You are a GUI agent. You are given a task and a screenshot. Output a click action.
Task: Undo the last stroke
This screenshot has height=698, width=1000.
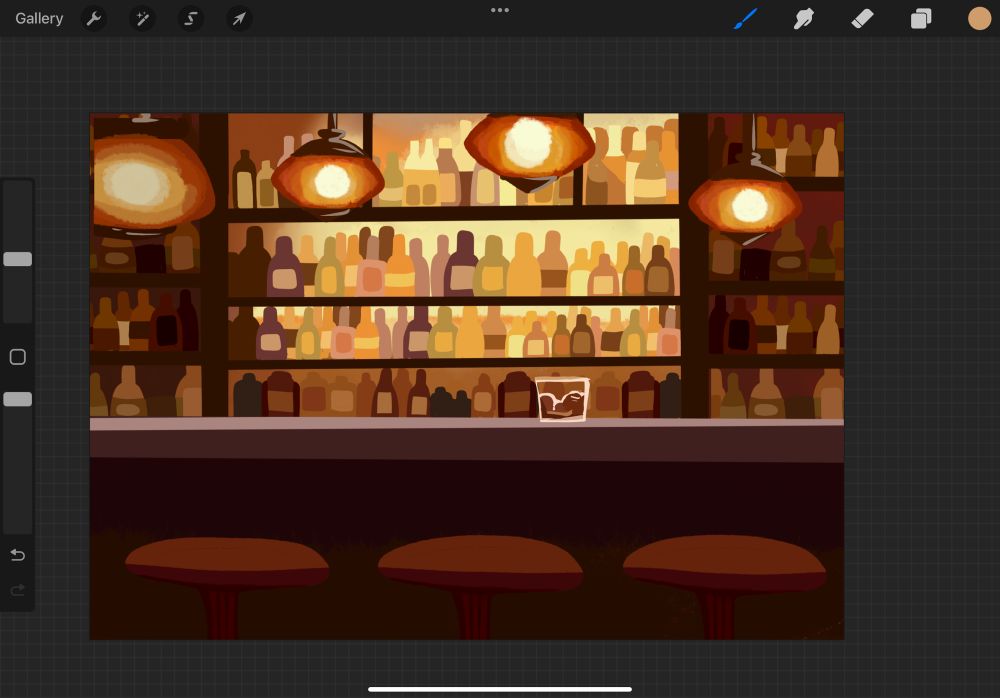(18, 555)
